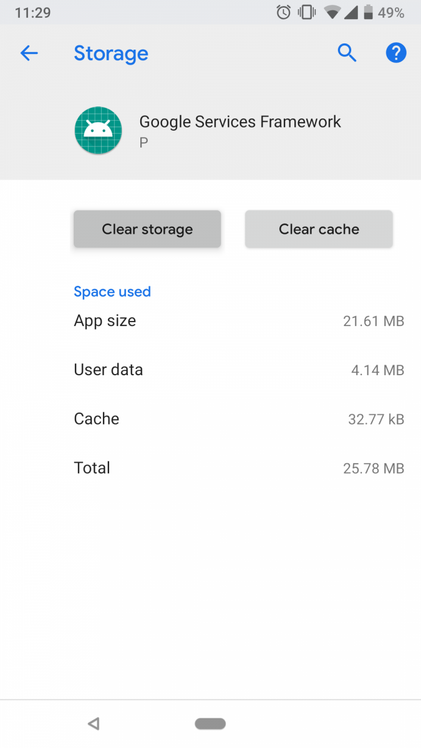Tap the Total storage row

click(239, 468)
